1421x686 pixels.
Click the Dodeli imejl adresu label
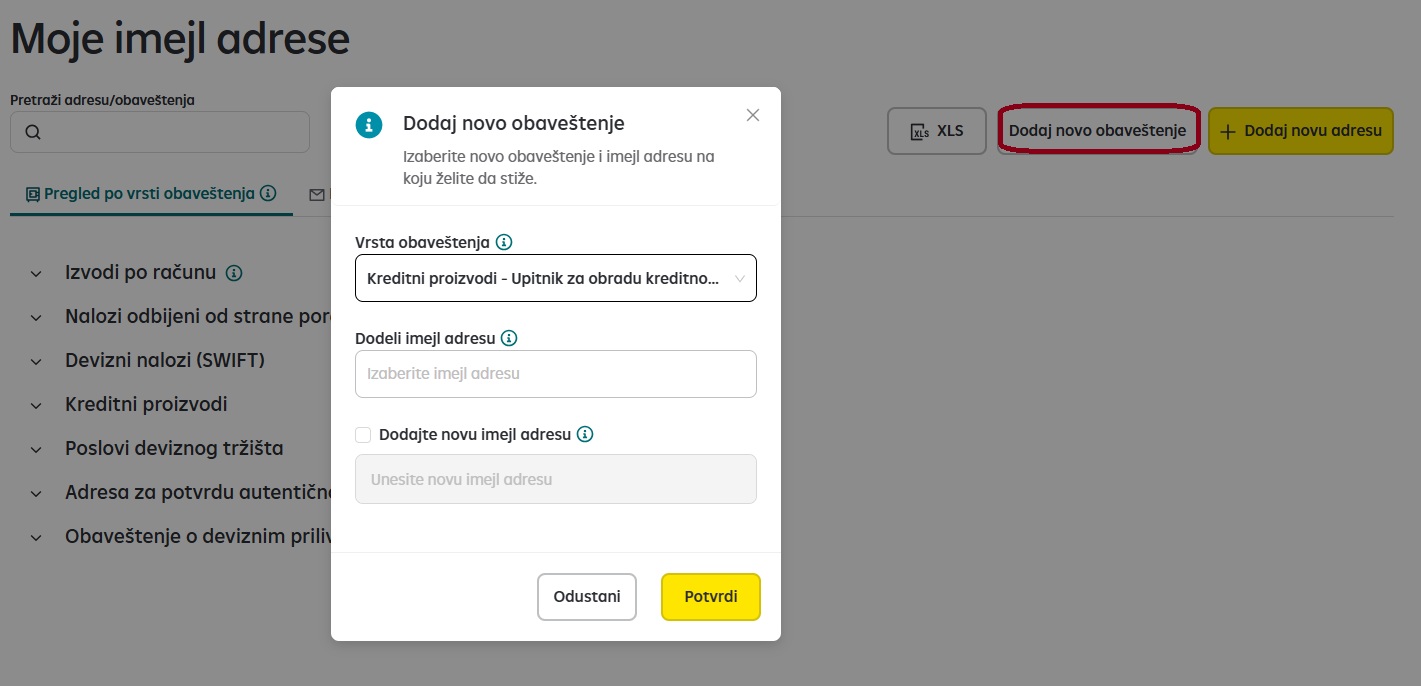click(x=424, y=338)
